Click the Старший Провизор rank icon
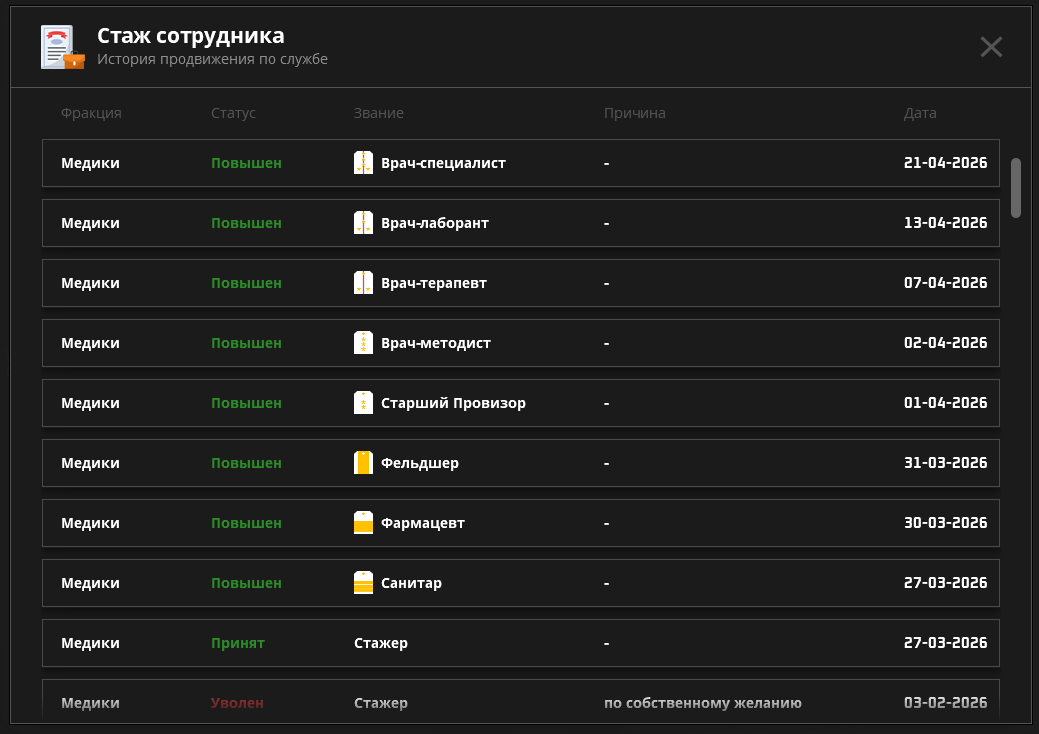 point(363,403)
